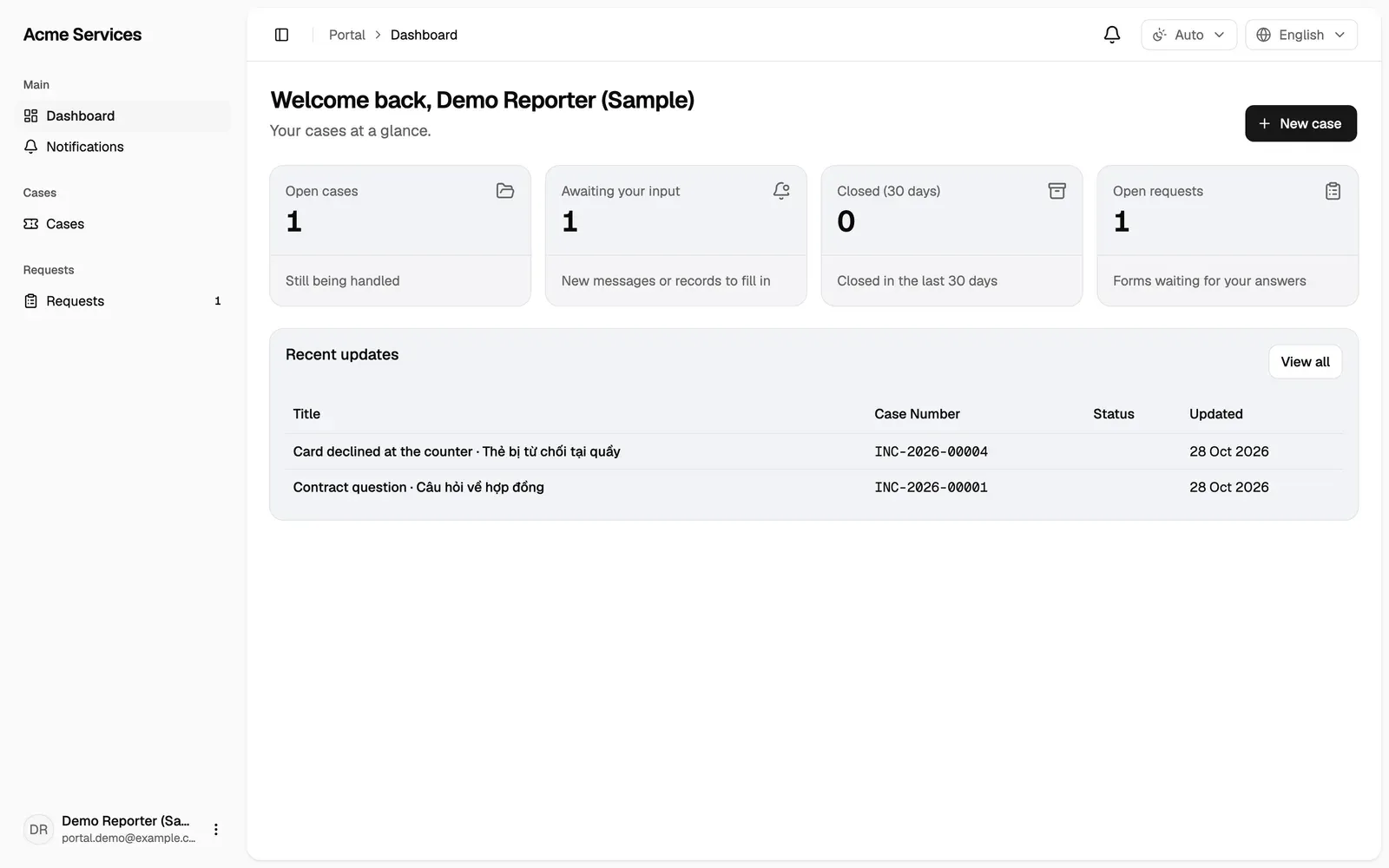Click the Requests count badge 1
1389x868 pixels.
pos(217,301)
